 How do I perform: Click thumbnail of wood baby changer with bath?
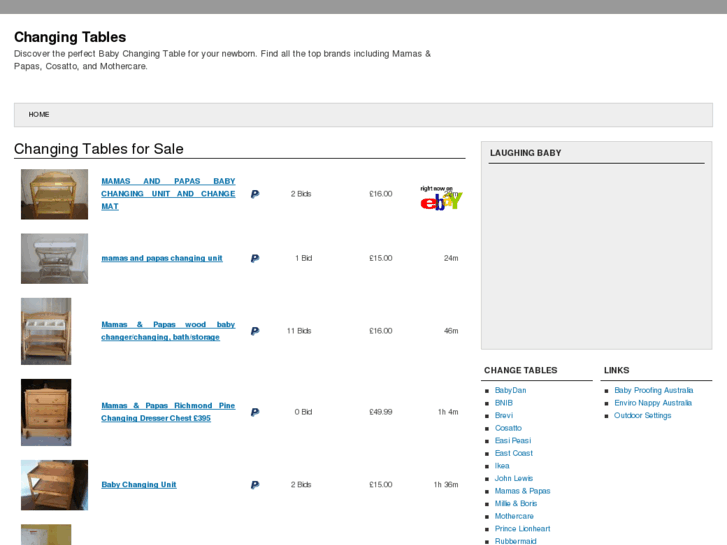point(46,331)
